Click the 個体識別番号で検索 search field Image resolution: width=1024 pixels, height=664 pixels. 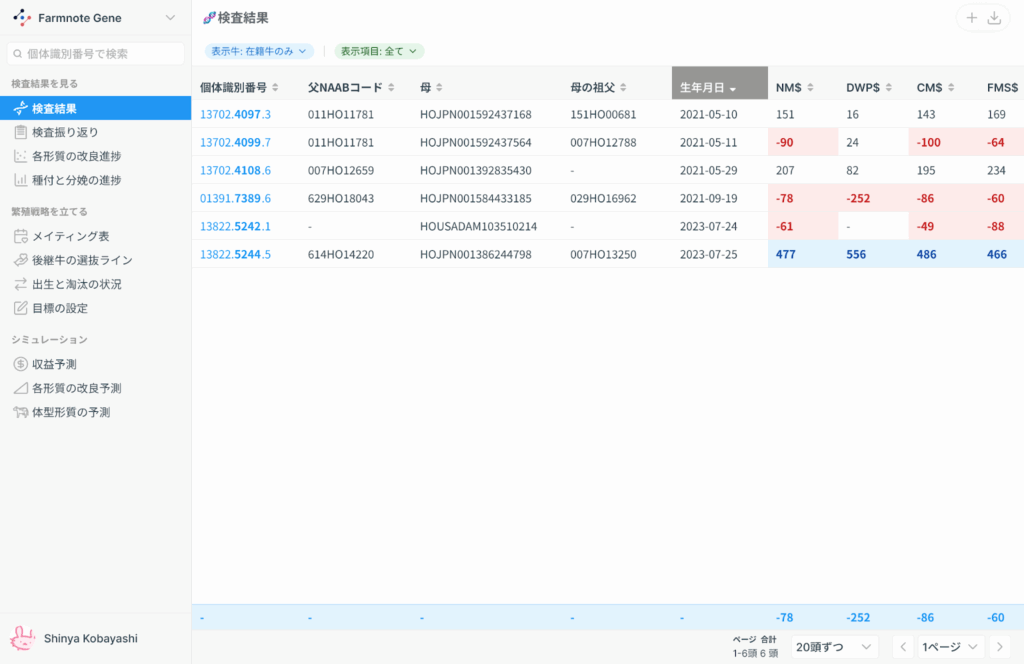96,53
